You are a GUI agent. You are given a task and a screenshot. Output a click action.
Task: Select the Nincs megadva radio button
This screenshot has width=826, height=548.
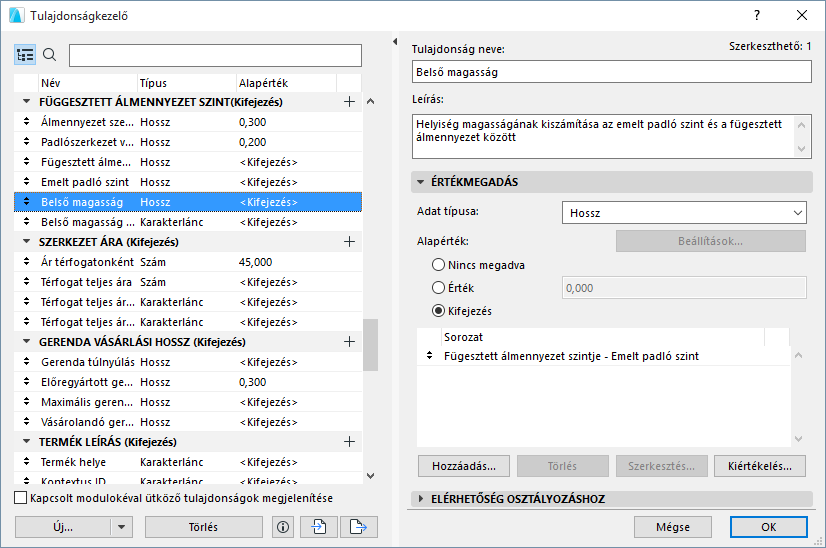click(x=438, y=265)
